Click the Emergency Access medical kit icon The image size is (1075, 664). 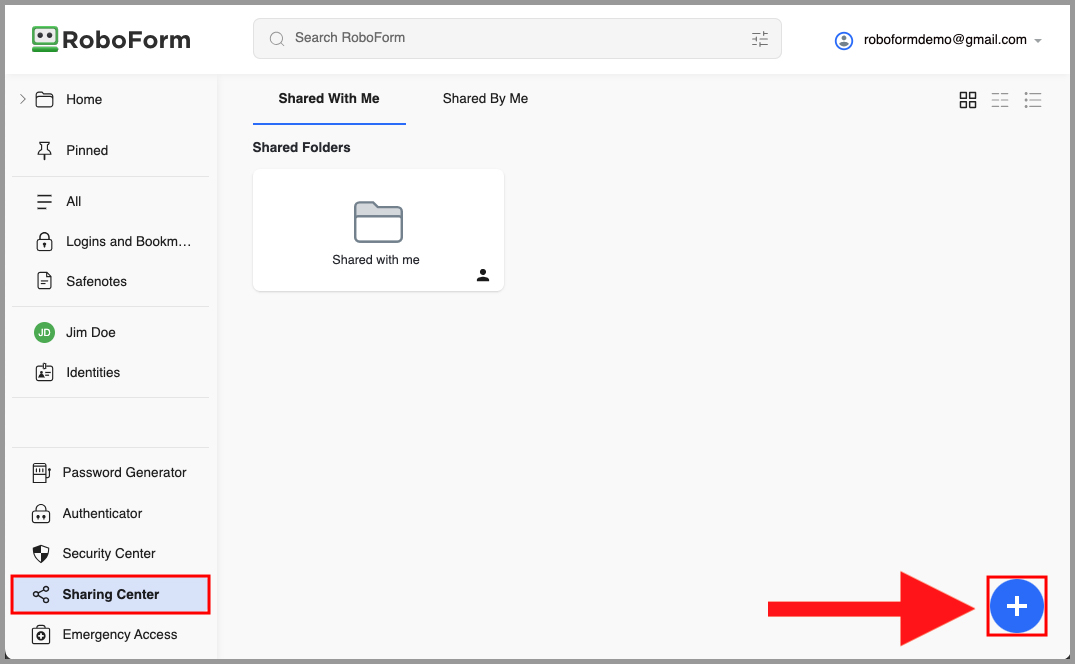(x=41, y=635)
